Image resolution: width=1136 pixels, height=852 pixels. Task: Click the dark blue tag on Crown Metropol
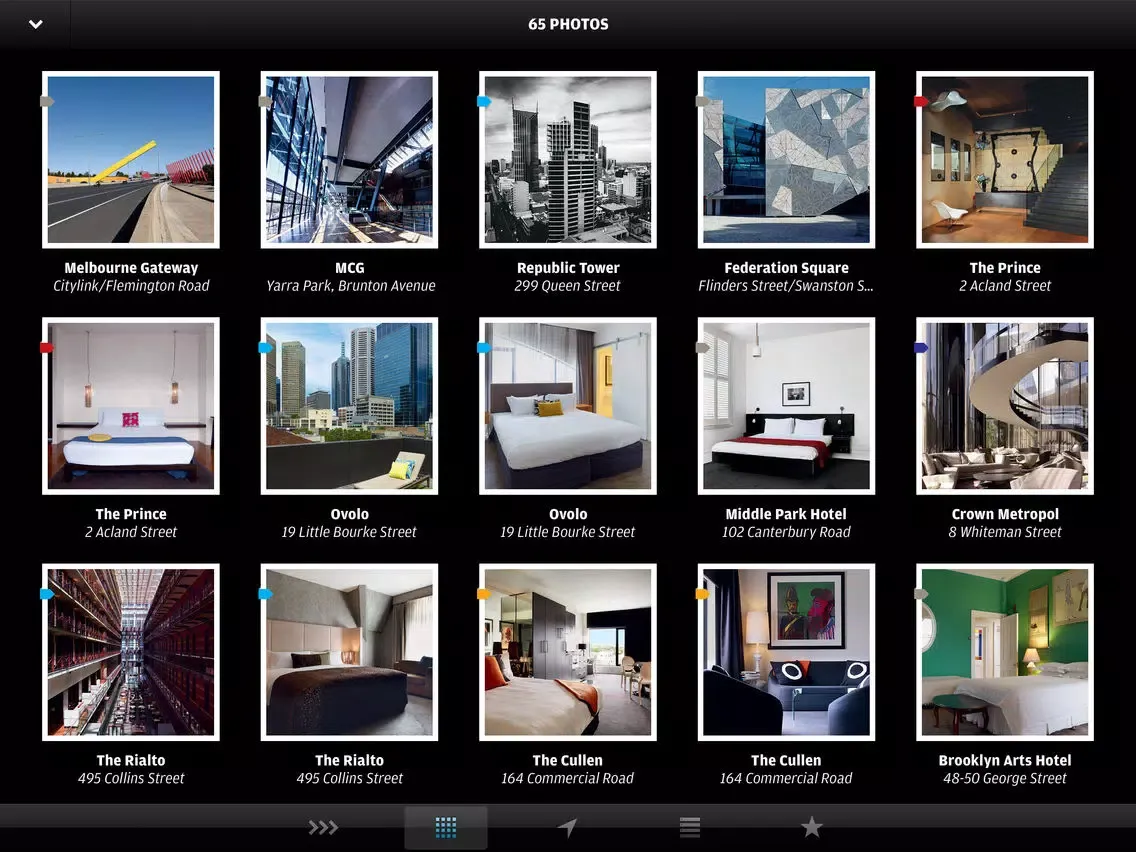coord(921,348)
